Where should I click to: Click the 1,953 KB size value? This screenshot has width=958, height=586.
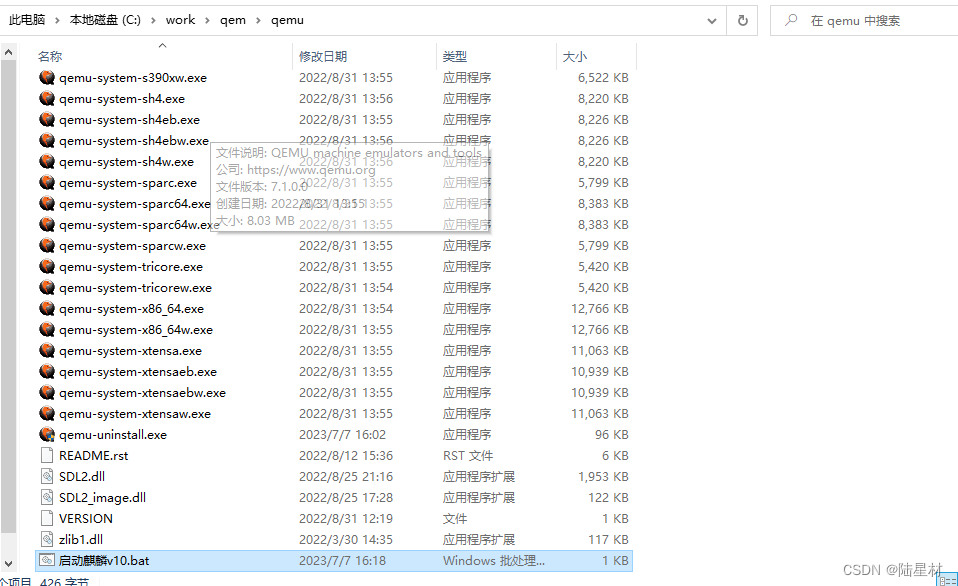[x=603, y=477]
